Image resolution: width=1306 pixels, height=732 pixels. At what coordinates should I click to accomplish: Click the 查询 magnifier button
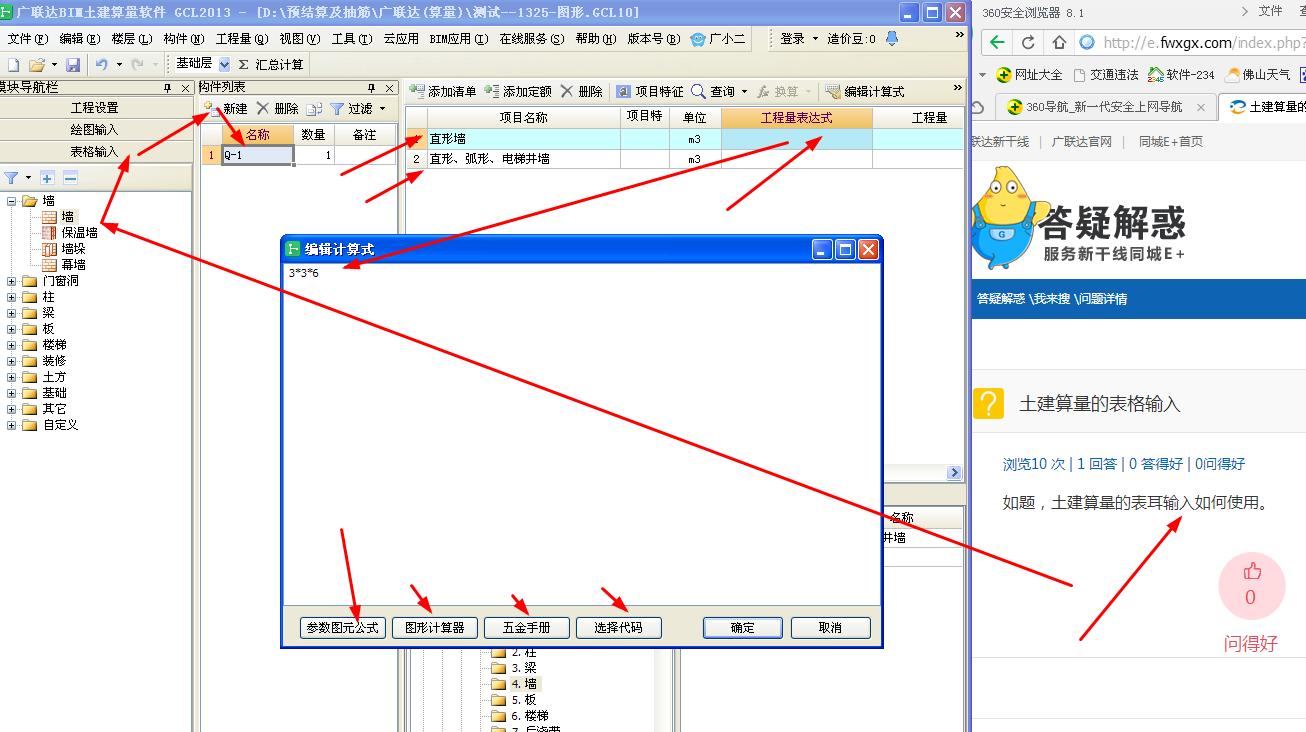tap(712, 91)
